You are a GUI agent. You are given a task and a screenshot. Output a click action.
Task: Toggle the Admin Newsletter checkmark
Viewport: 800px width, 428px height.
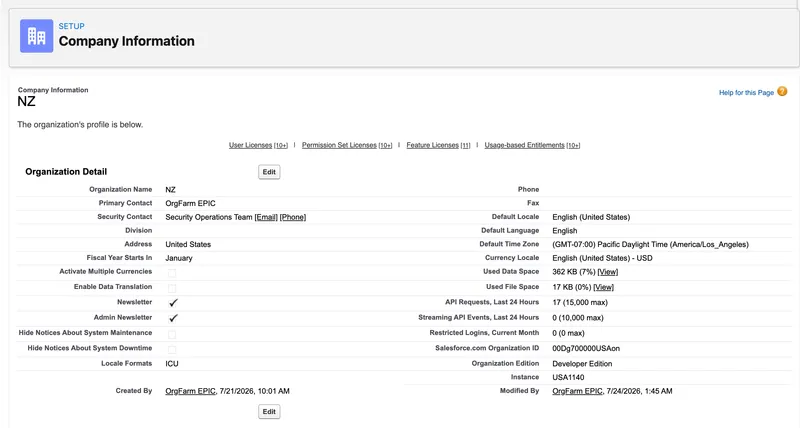tap(173, 318)
